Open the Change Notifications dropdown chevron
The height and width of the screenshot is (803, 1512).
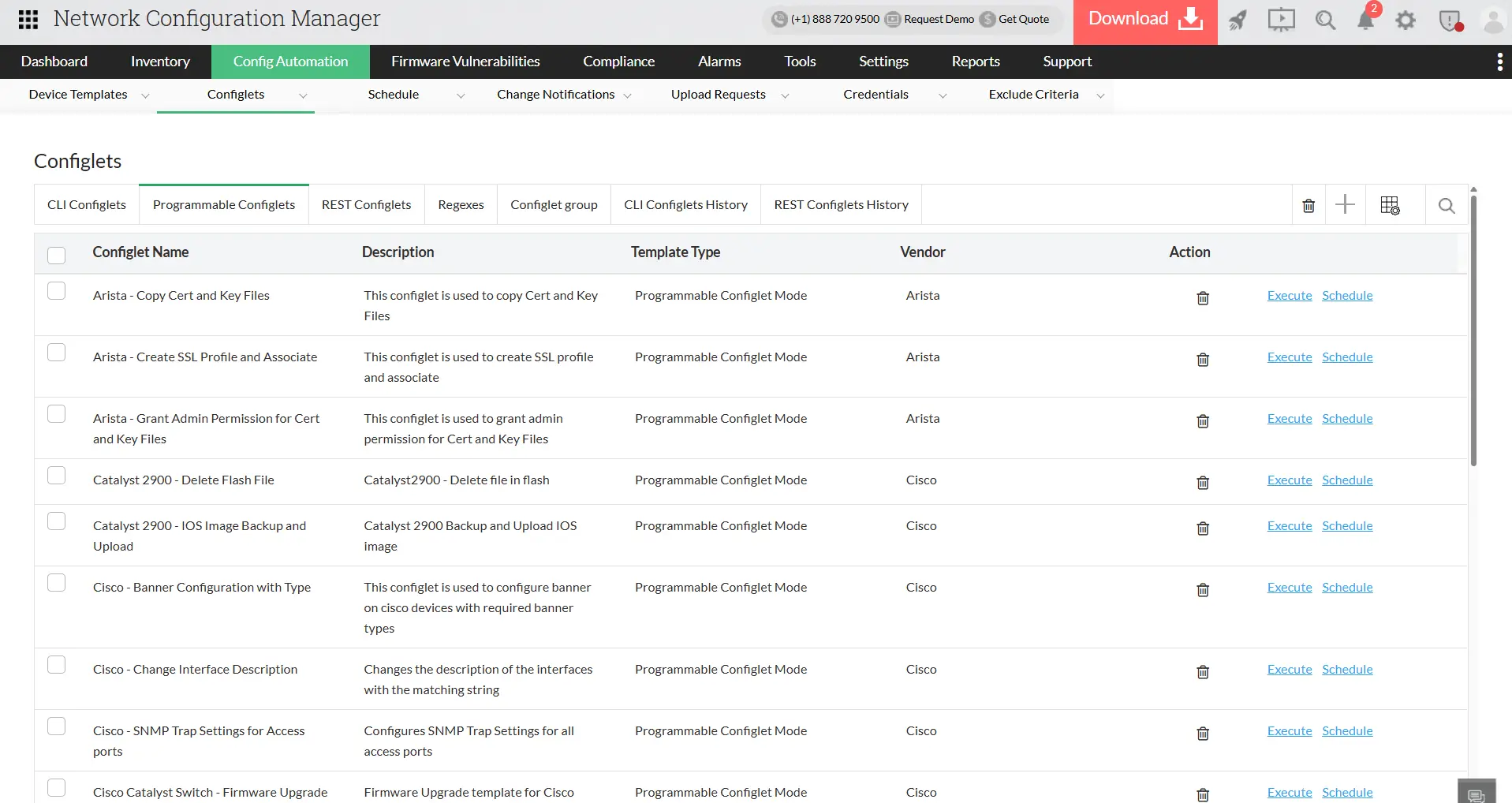click(x=627, y=95)
